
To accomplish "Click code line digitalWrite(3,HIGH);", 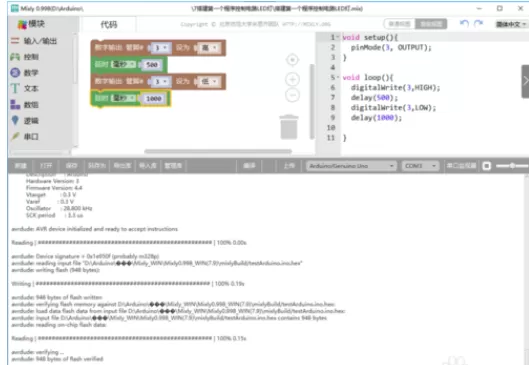I will pos(395,88).
